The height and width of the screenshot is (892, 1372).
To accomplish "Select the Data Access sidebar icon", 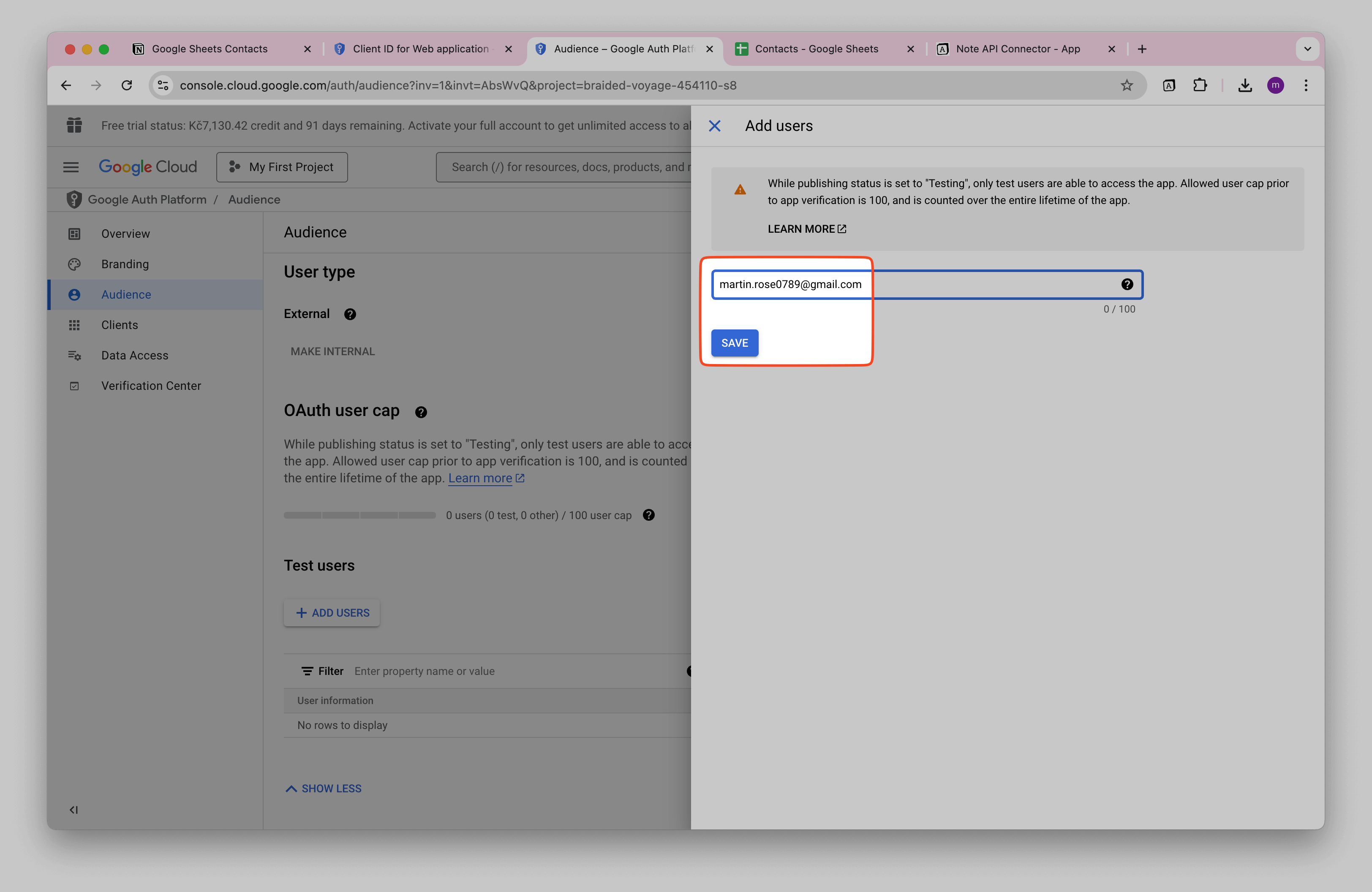I will click(74, 356).
